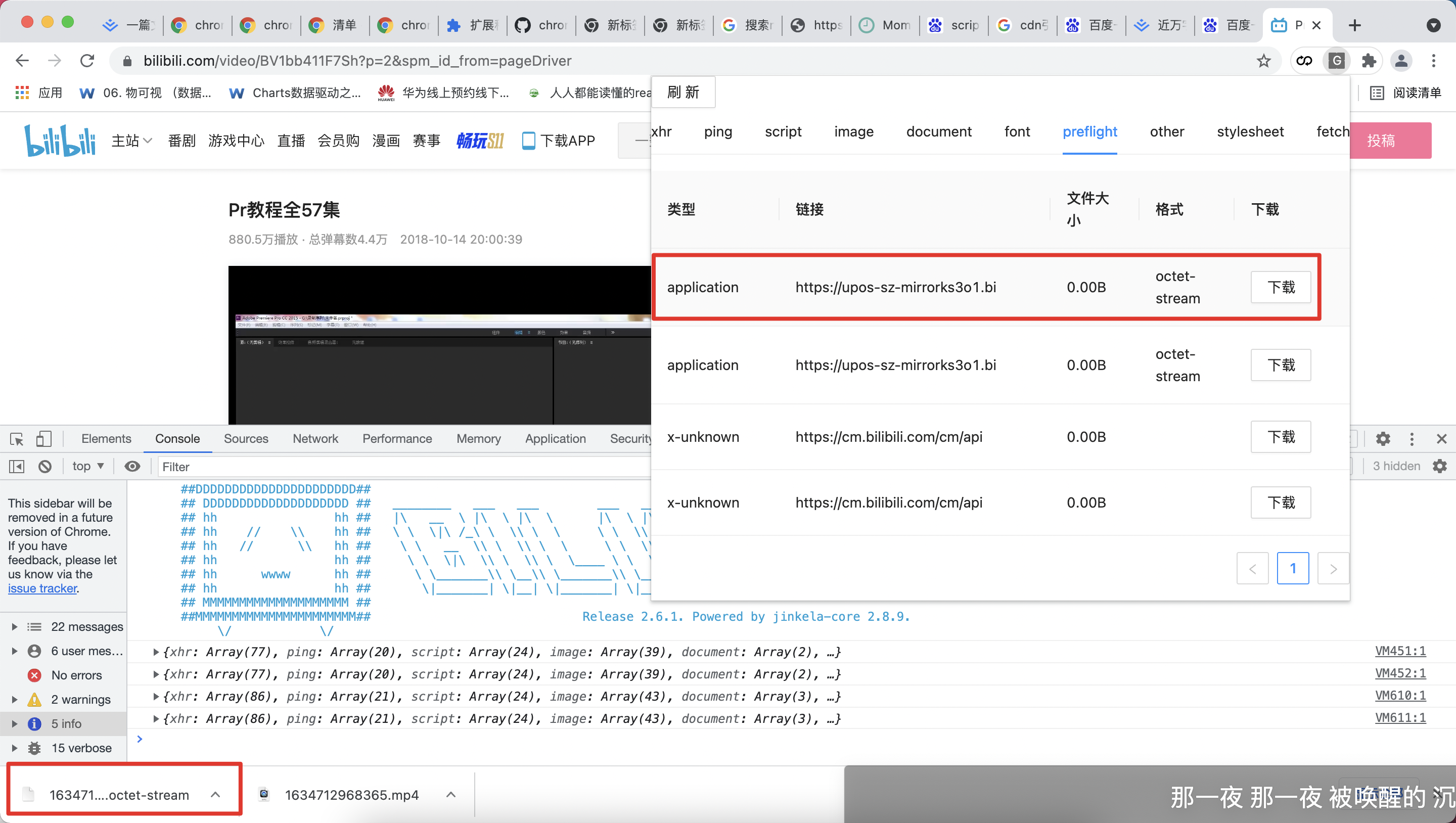Bookmark this page with the star icon
The image size is (1456, 823).
point(1263,61)
